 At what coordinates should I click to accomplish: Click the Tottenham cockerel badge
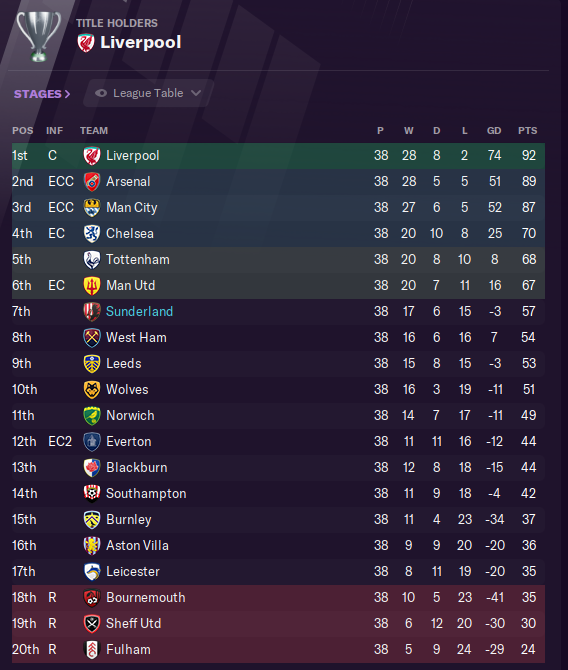coord(92,260)
